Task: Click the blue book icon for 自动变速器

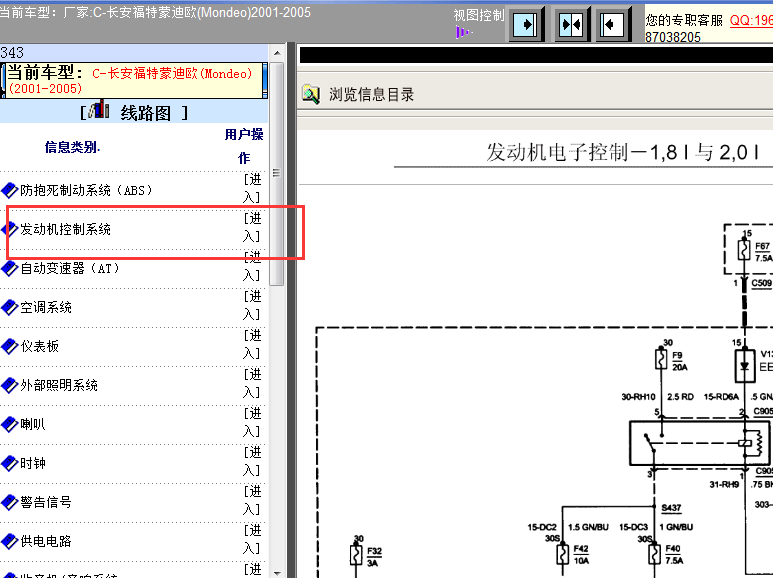Action: [9, 268]
